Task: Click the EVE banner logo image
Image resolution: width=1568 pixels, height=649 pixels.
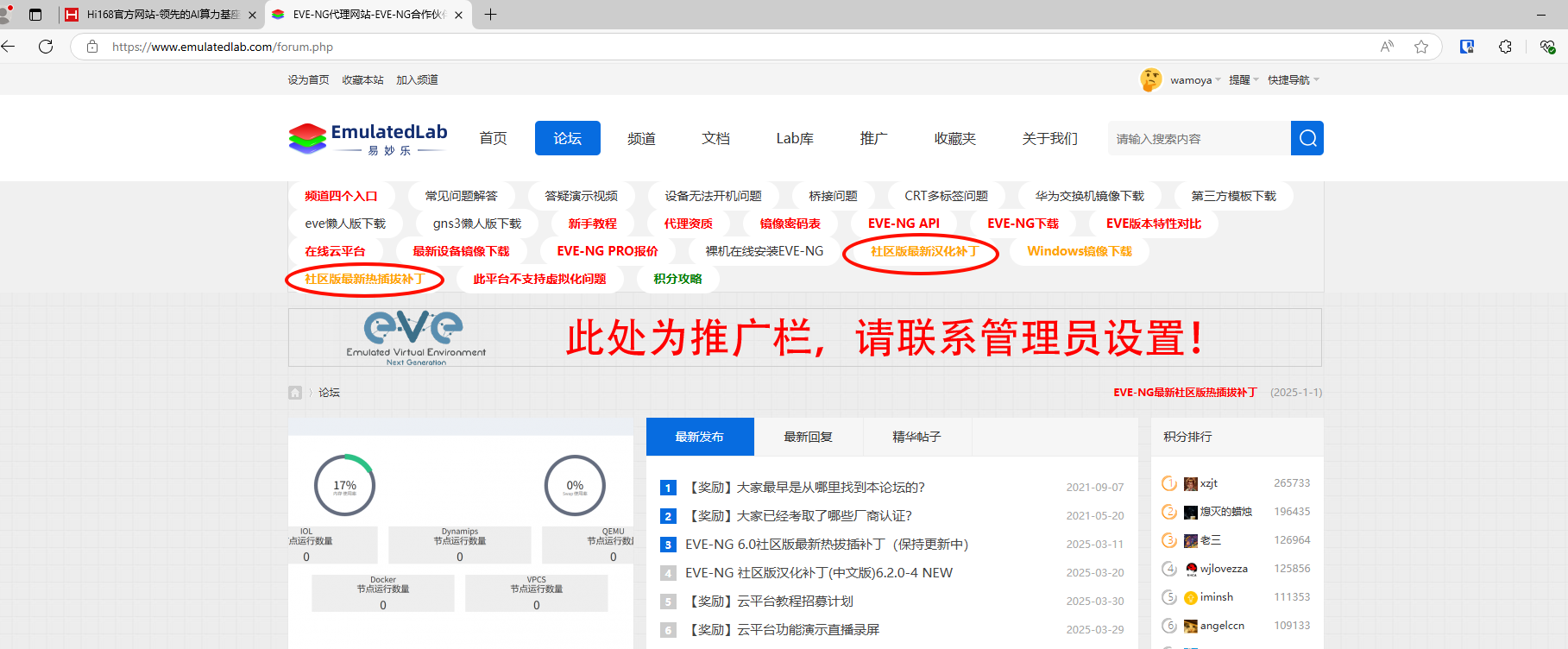Action: 416,337
